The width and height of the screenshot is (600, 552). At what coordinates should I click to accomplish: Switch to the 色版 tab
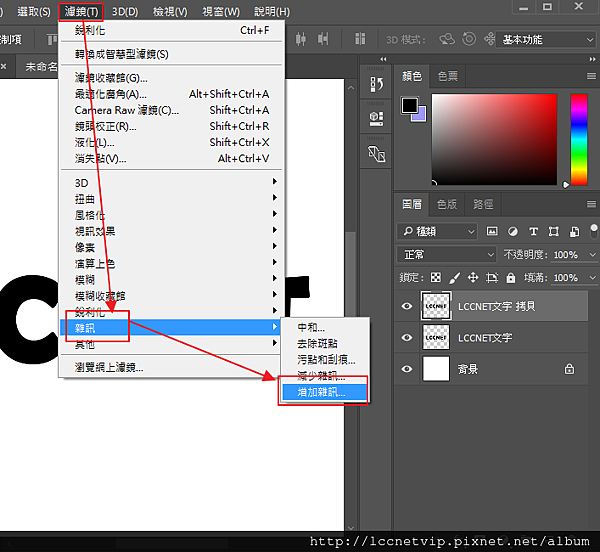pos(447,204)
